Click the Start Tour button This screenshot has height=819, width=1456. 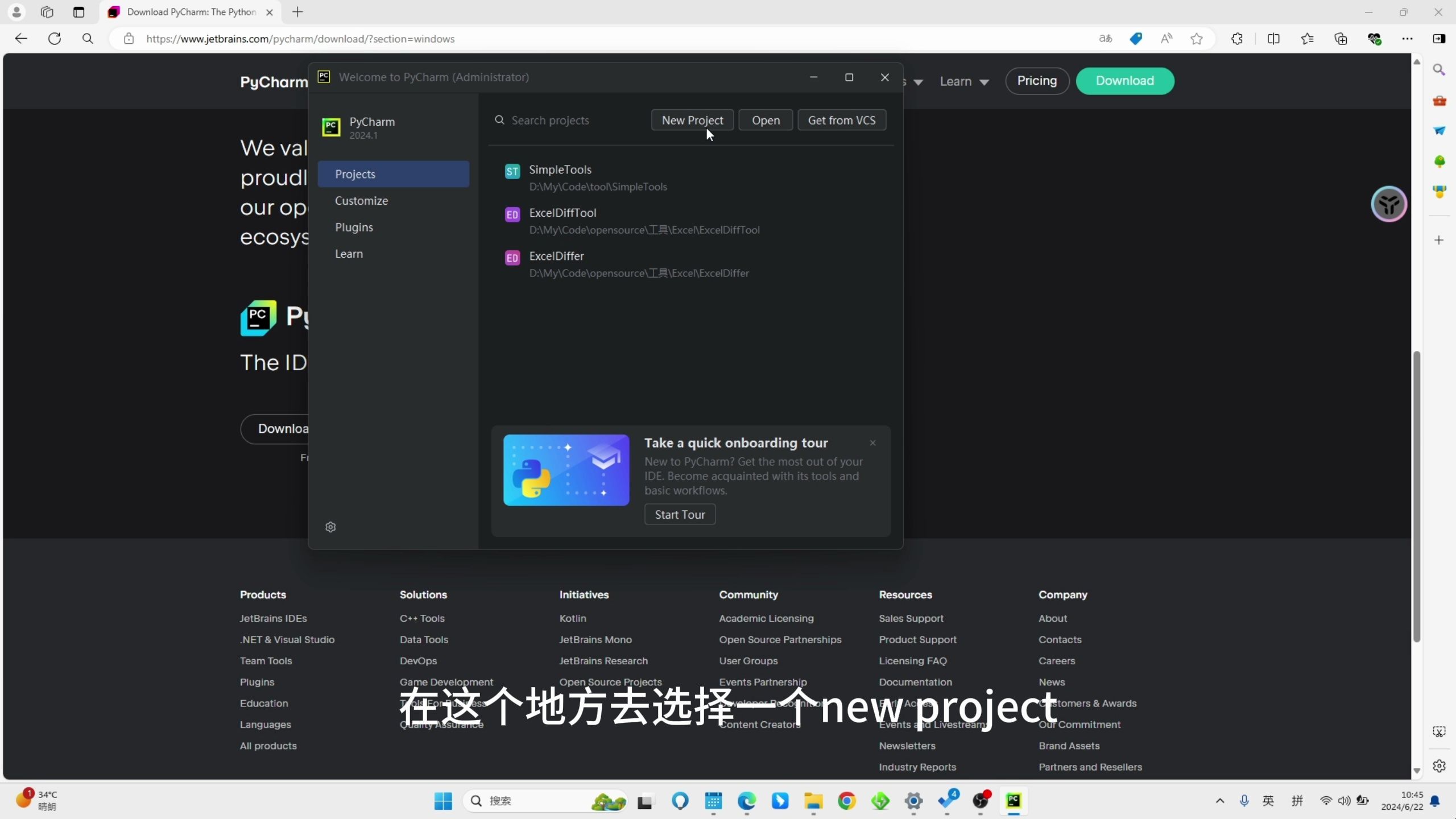tap(680, 514)
